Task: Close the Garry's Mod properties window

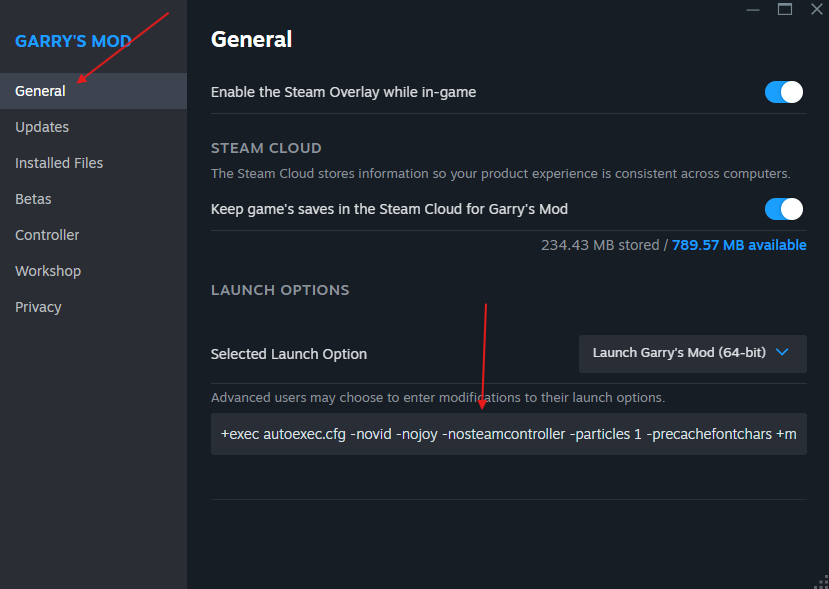Action: click(816, 9)
